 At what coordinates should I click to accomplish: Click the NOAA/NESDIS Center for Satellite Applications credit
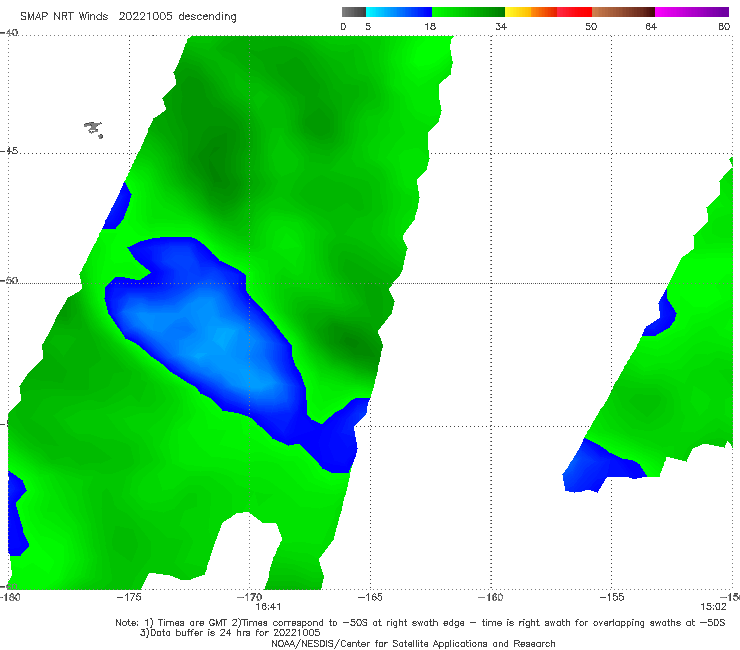[x=413, y=644]
